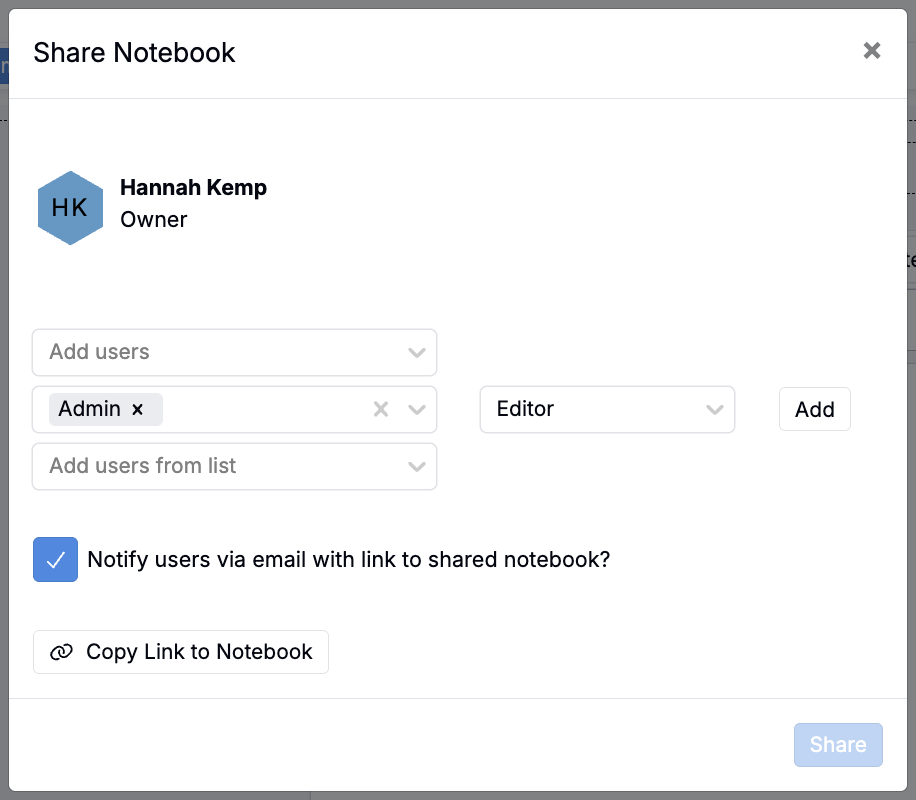The image size is (916, 800).
Task: Click the Share Notebook dialog title
Action: (x=134, y=52)
